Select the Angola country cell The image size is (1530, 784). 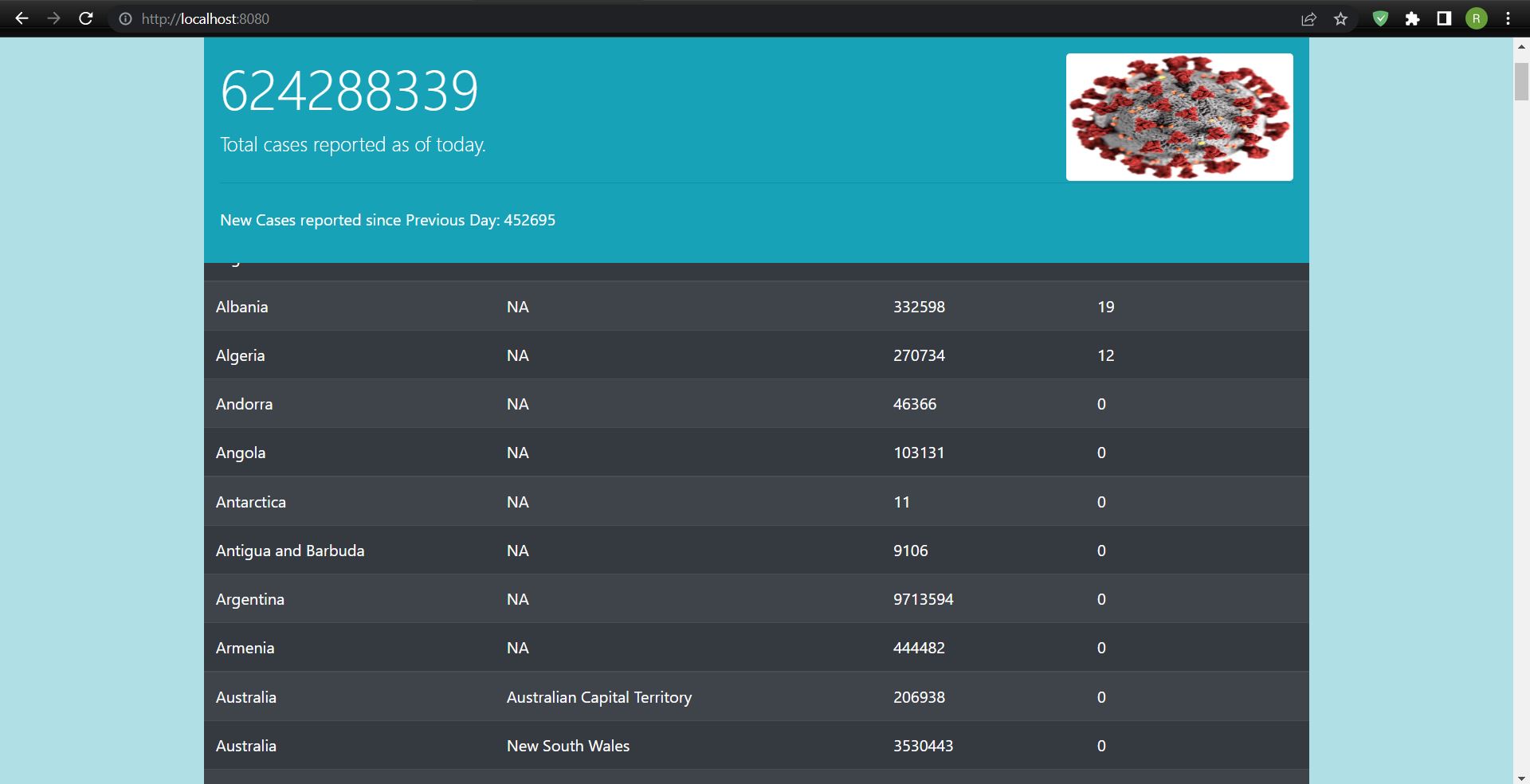pos(241,453)
